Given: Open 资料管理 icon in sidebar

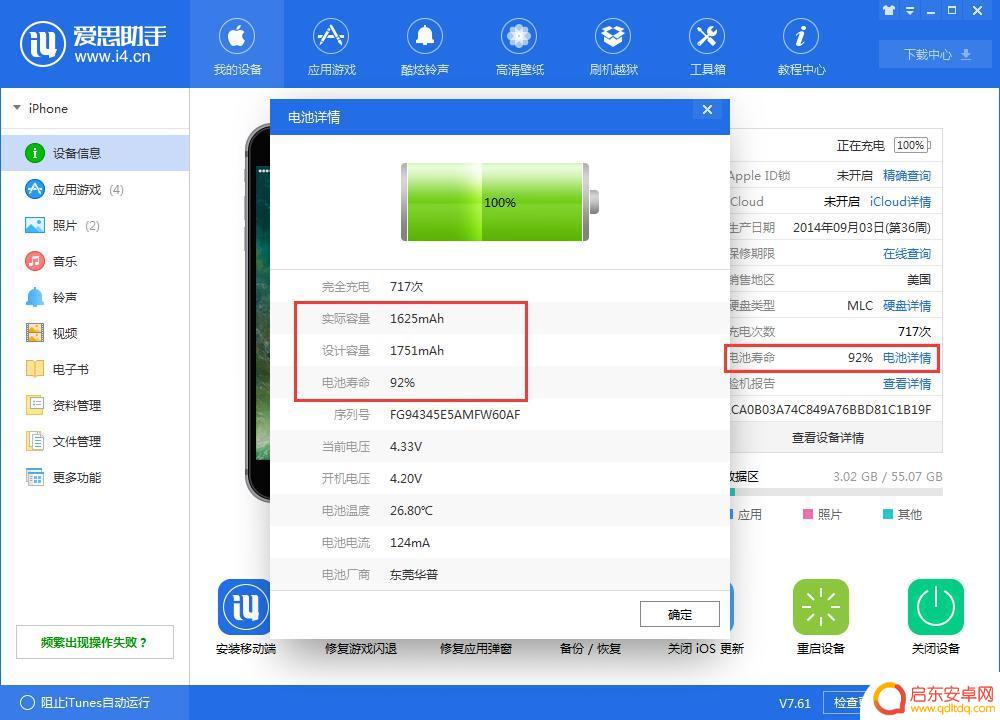Looking at the screenshot, I should (x=34, y=405).
